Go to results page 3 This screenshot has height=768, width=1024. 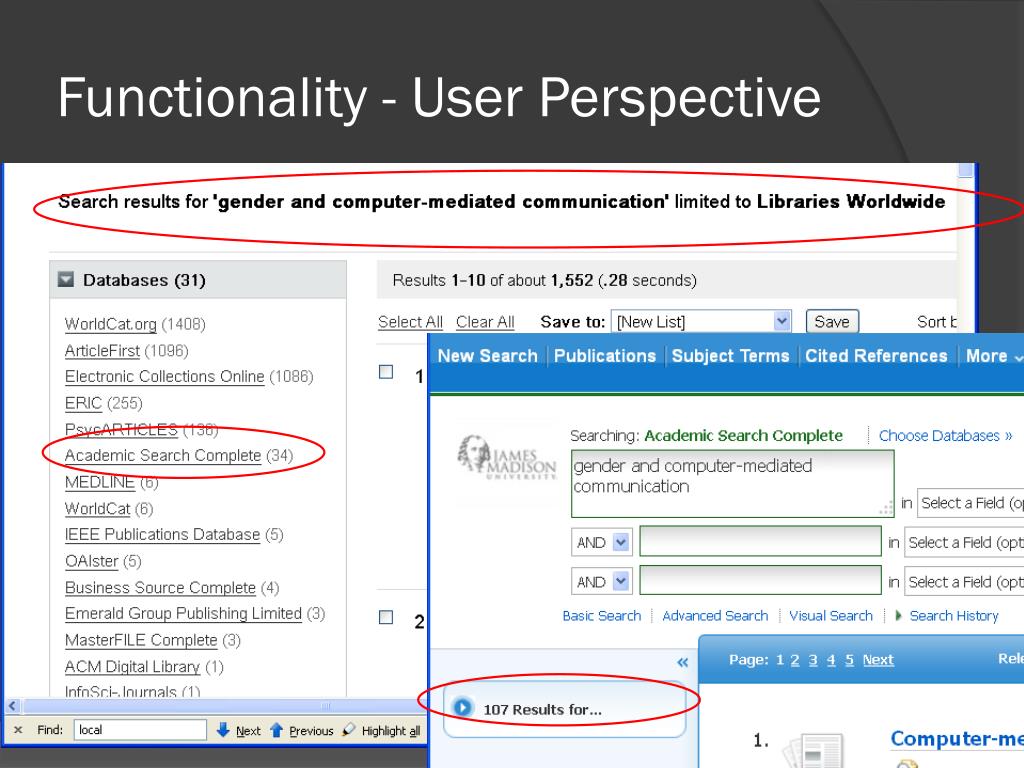(813, 660)
